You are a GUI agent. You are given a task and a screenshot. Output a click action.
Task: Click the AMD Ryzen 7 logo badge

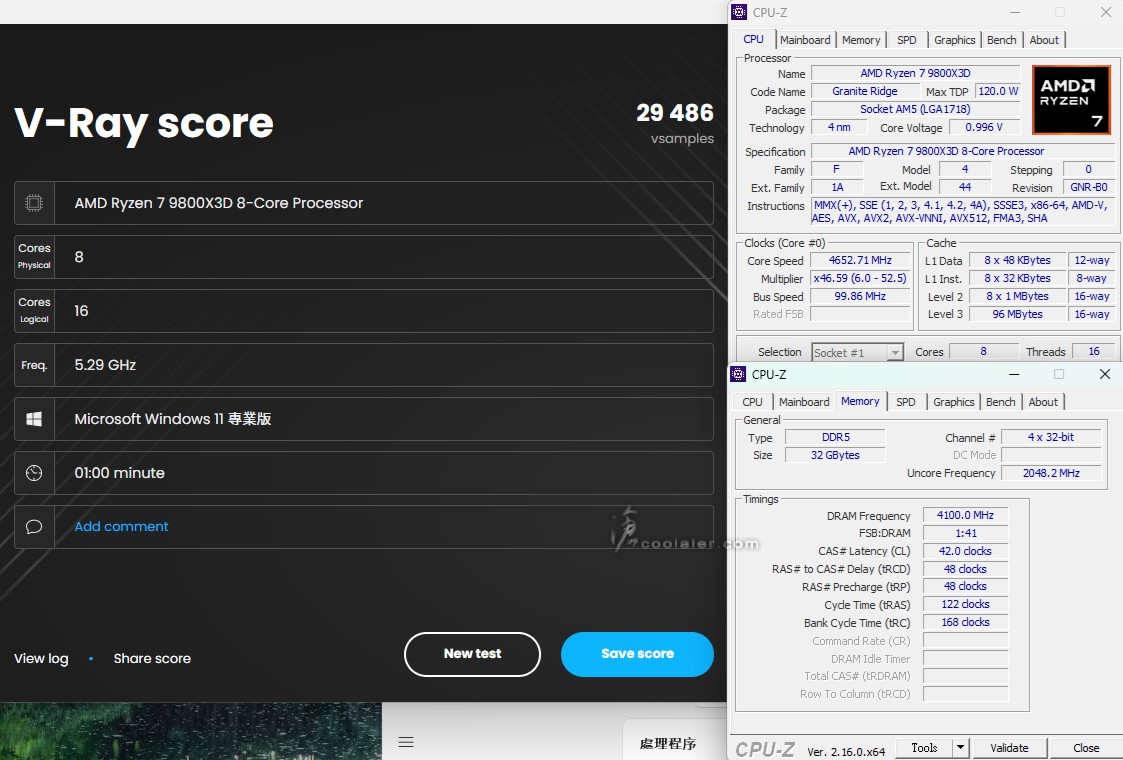coord(1071,100)
